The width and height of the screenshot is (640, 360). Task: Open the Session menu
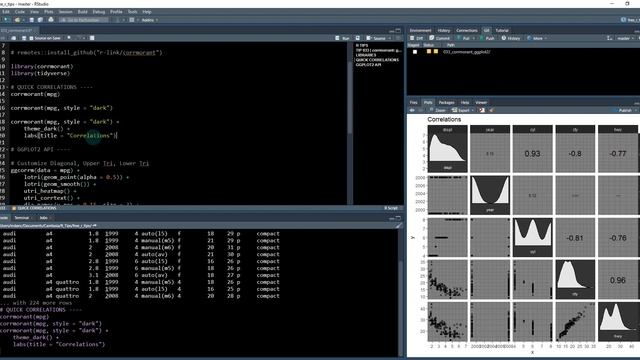point(65,12)
